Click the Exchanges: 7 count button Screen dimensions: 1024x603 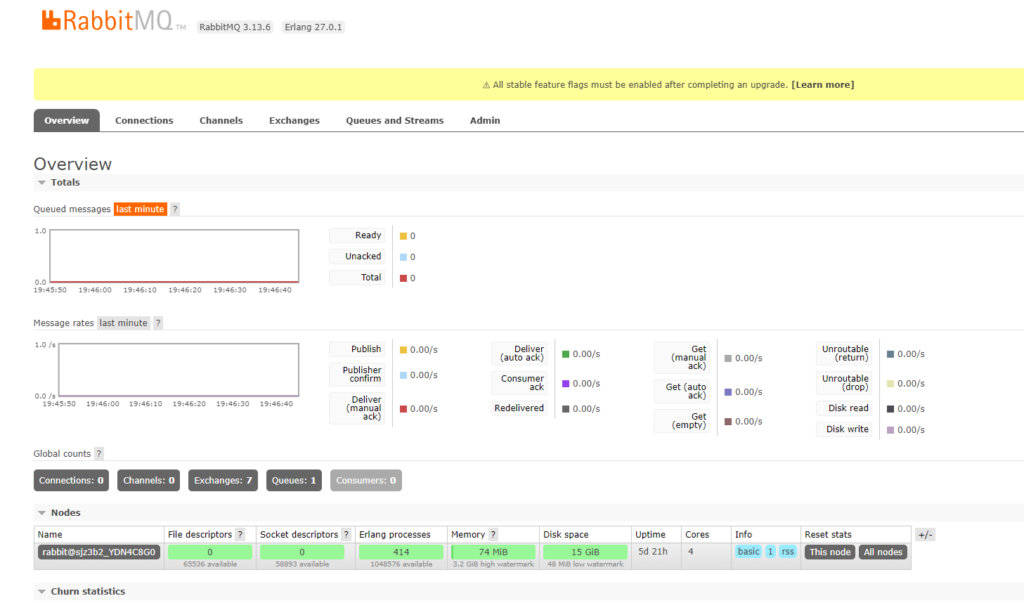click(x=223, y=480)
